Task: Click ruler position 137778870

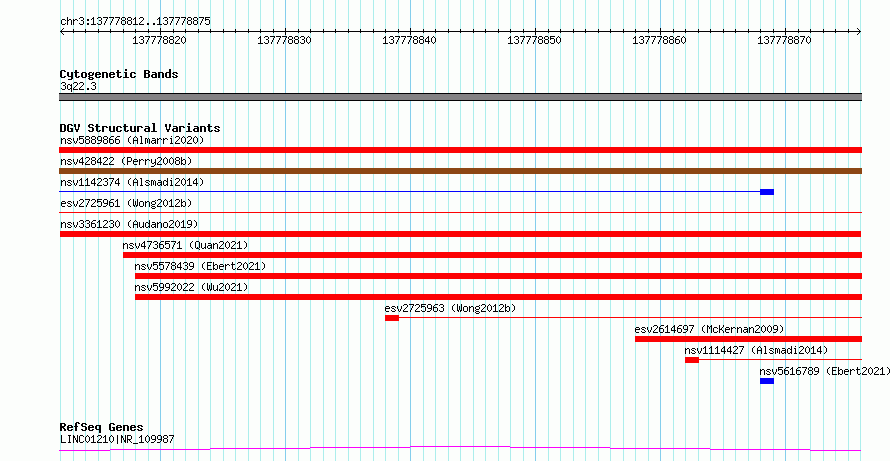Action: click(785, 40)
